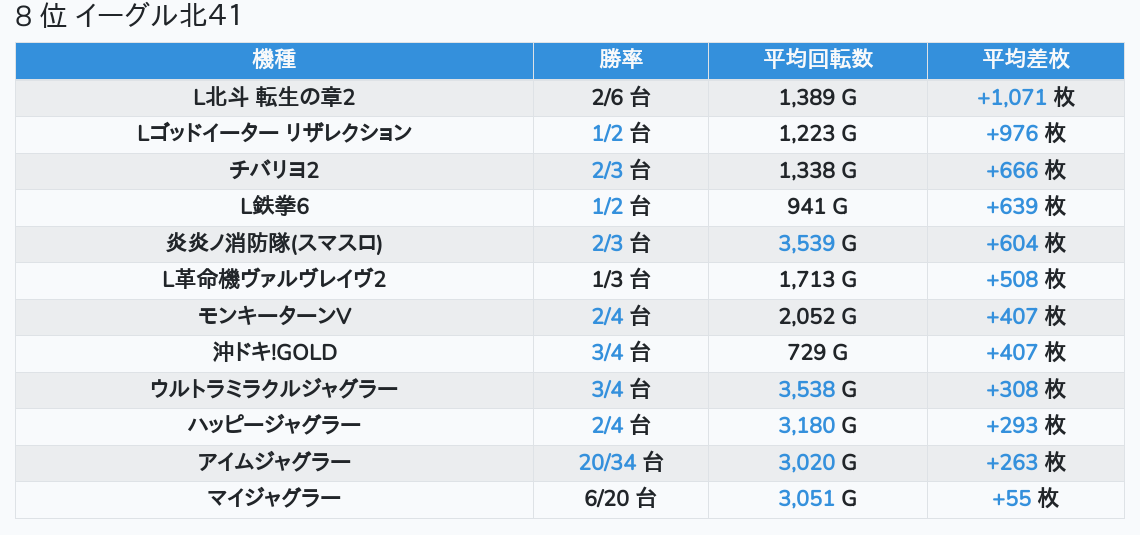Select the マイジャグラー machine row
This screenshot has width=1140, height=535.
(274, 498)
